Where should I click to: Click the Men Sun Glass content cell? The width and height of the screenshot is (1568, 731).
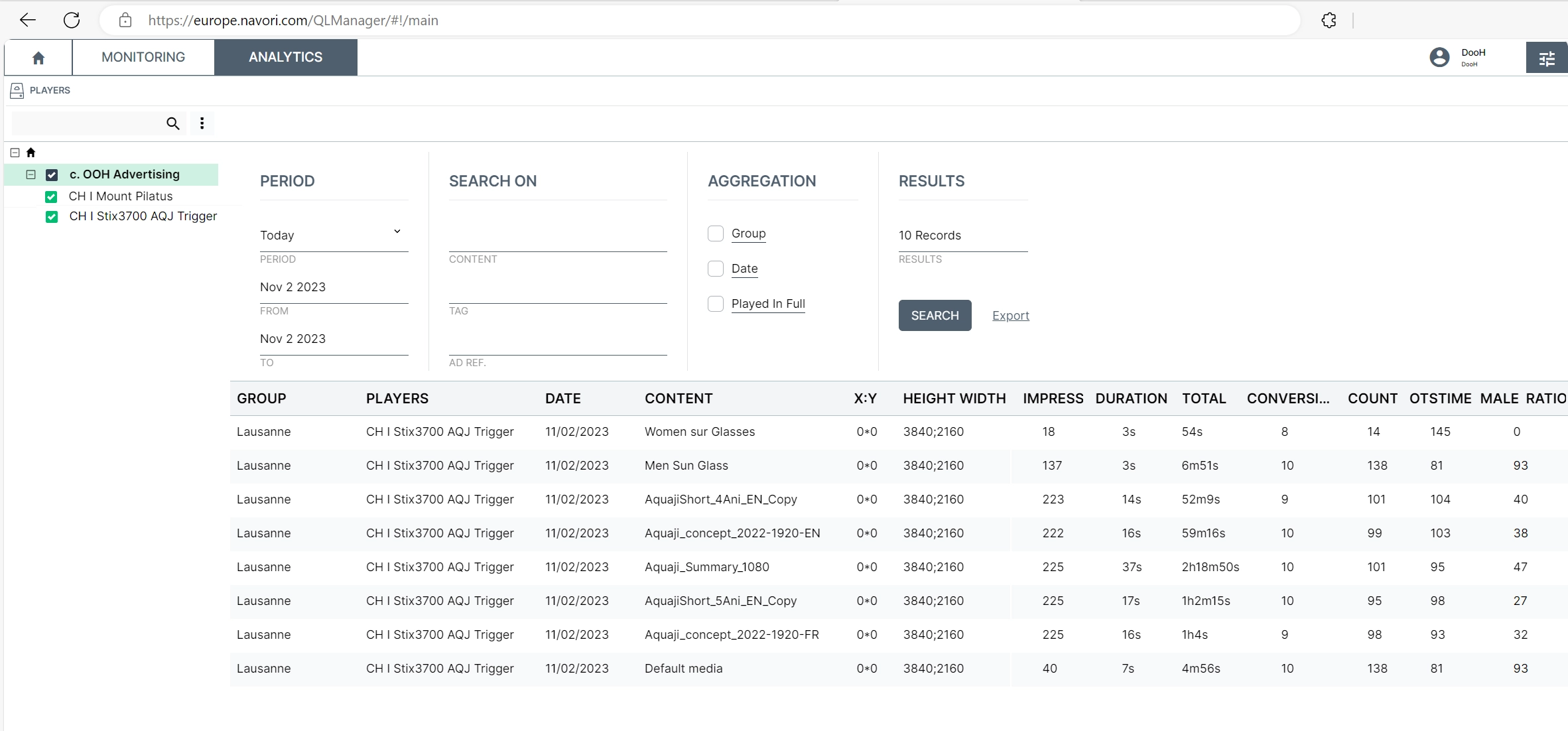pos(686,466)
